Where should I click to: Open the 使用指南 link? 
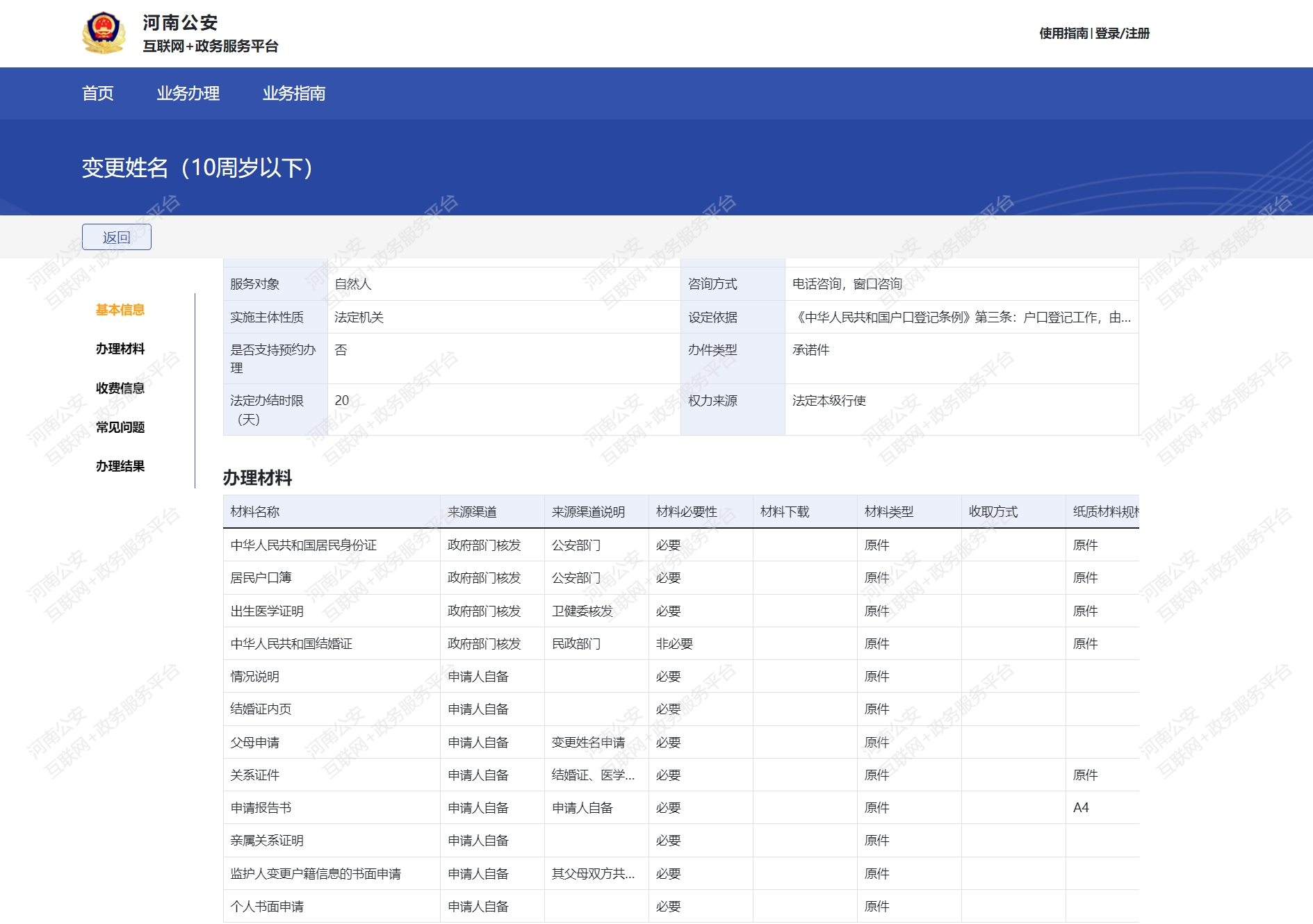pyautogui.click(x=1063, y=33)
